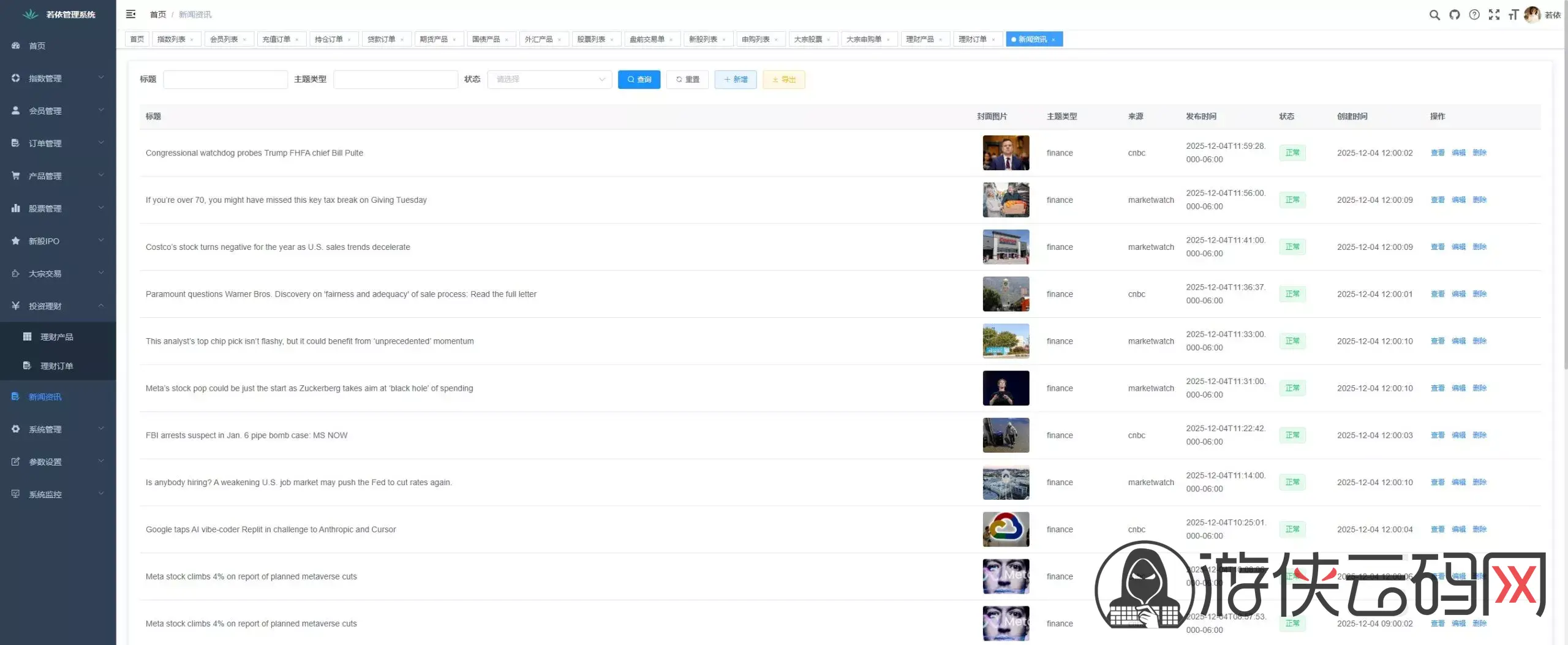The width and height of the screenshot is (1568, 645).
Task: Click the 导出 export button
Action: pos(784,80)
